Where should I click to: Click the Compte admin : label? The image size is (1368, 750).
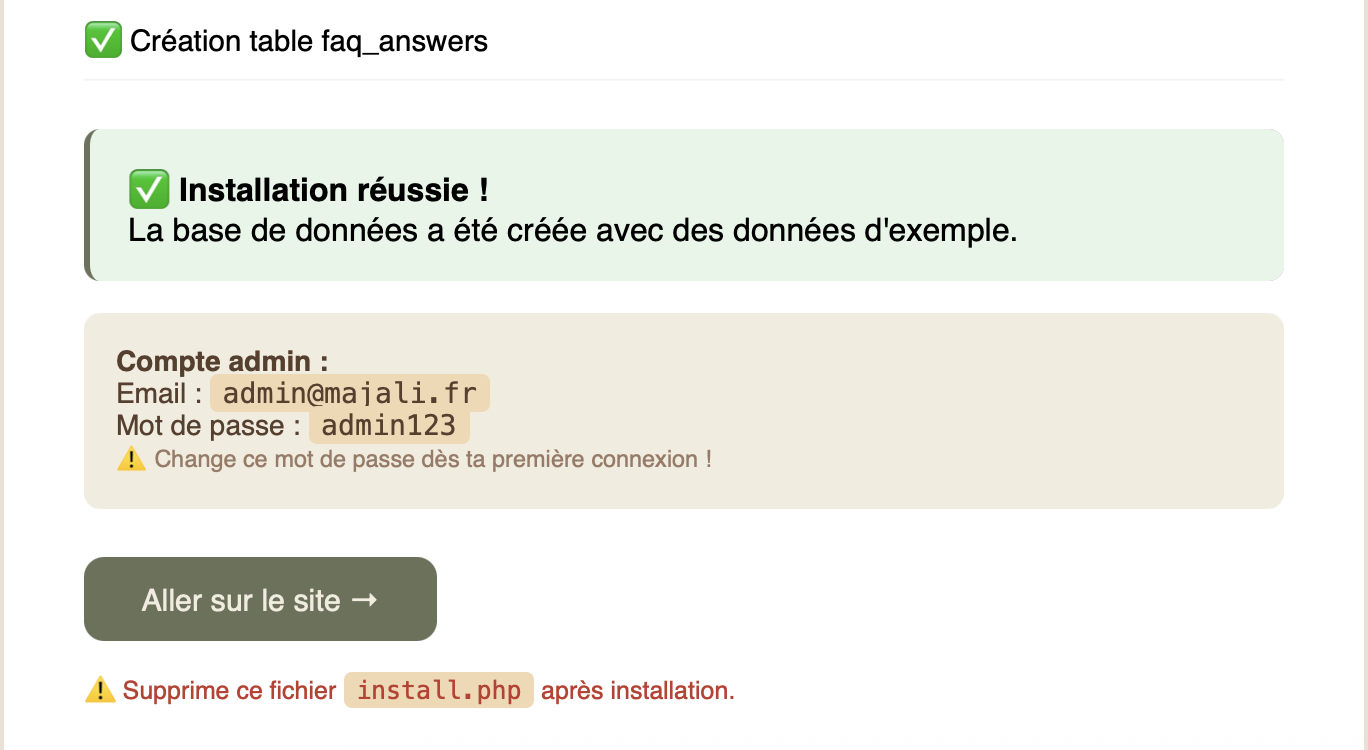[222, 361]
